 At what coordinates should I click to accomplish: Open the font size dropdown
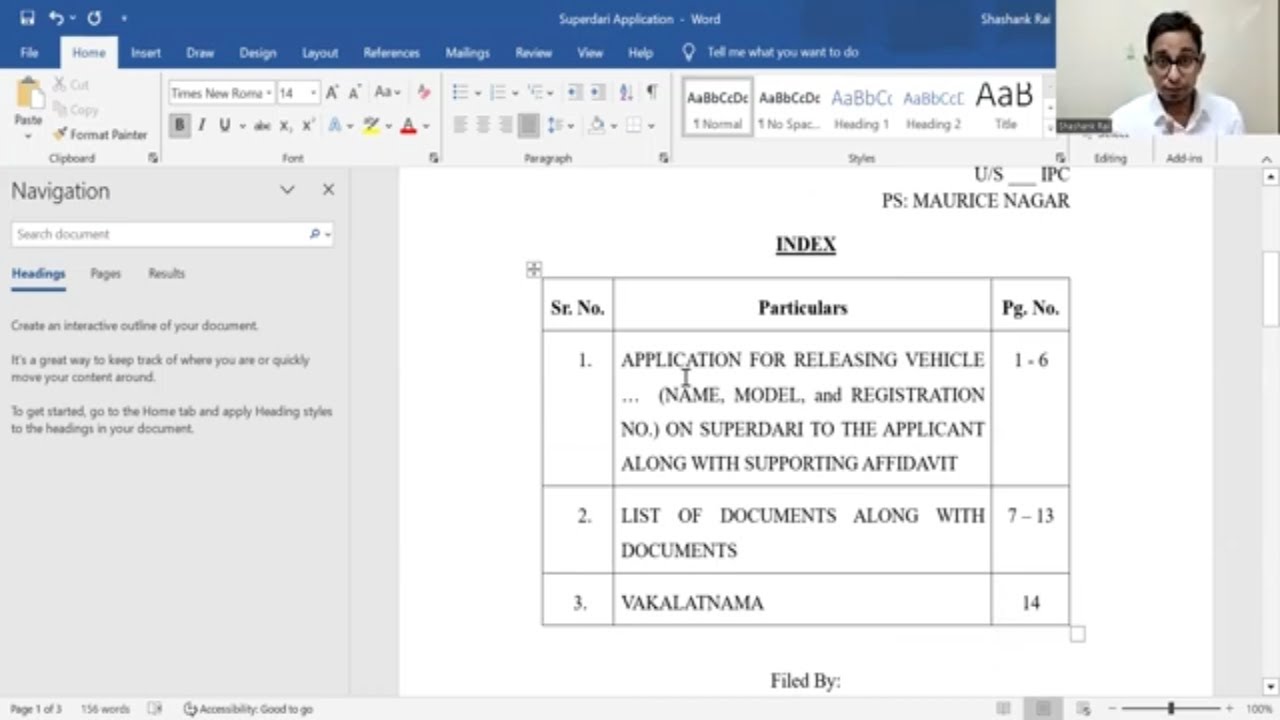pyautogui.click(x=313, y=93)
